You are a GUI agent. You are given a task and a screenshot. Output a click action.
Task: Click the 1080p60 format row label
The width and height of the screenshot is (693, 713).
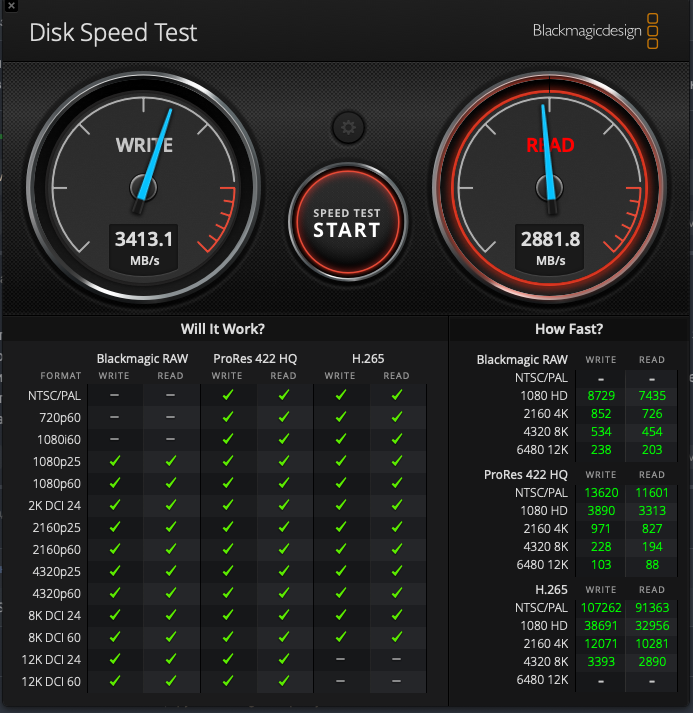pos(57,483)
